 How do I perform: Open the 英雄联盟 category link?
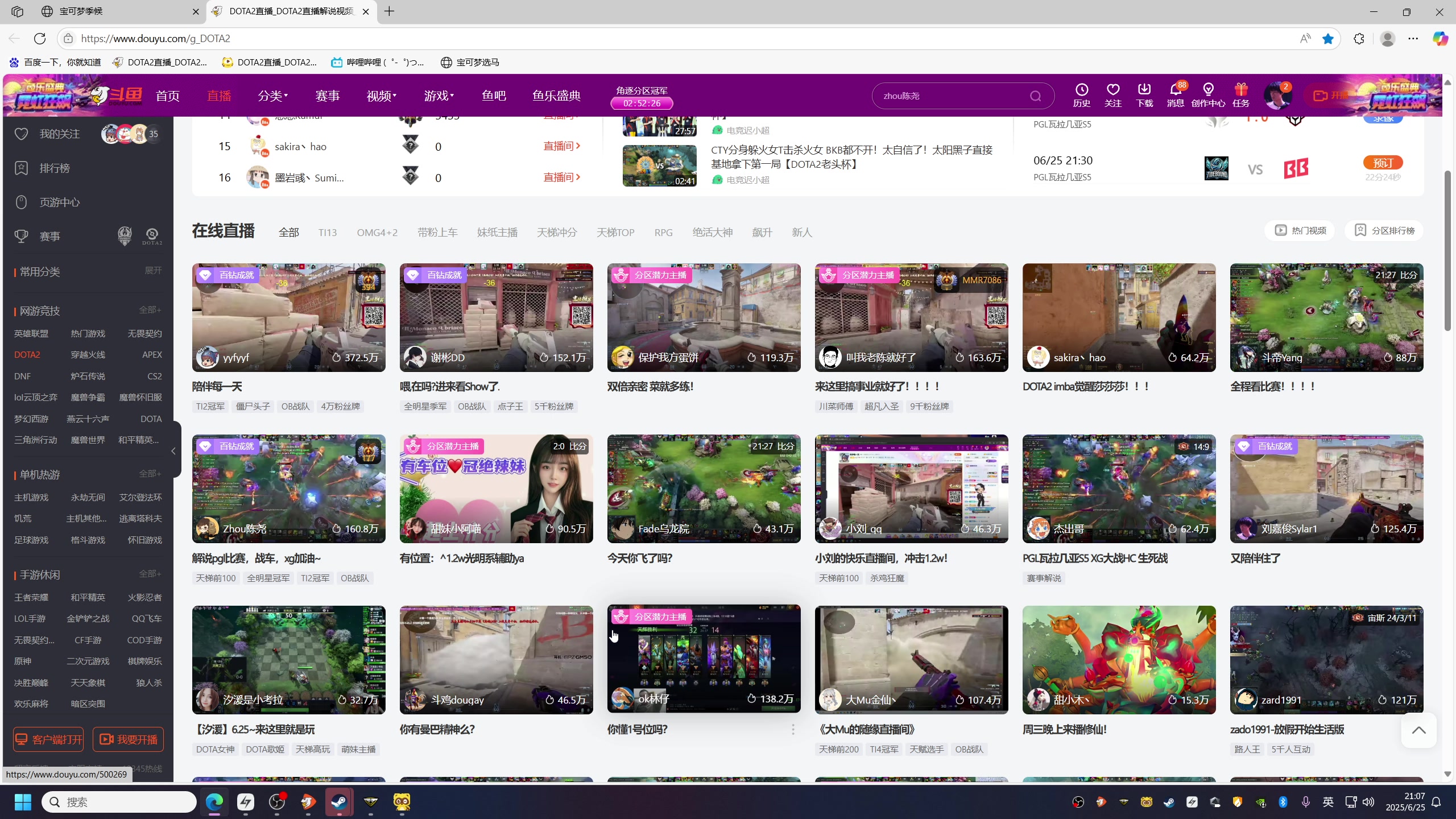pyautogui.click(x=31, y=333)
